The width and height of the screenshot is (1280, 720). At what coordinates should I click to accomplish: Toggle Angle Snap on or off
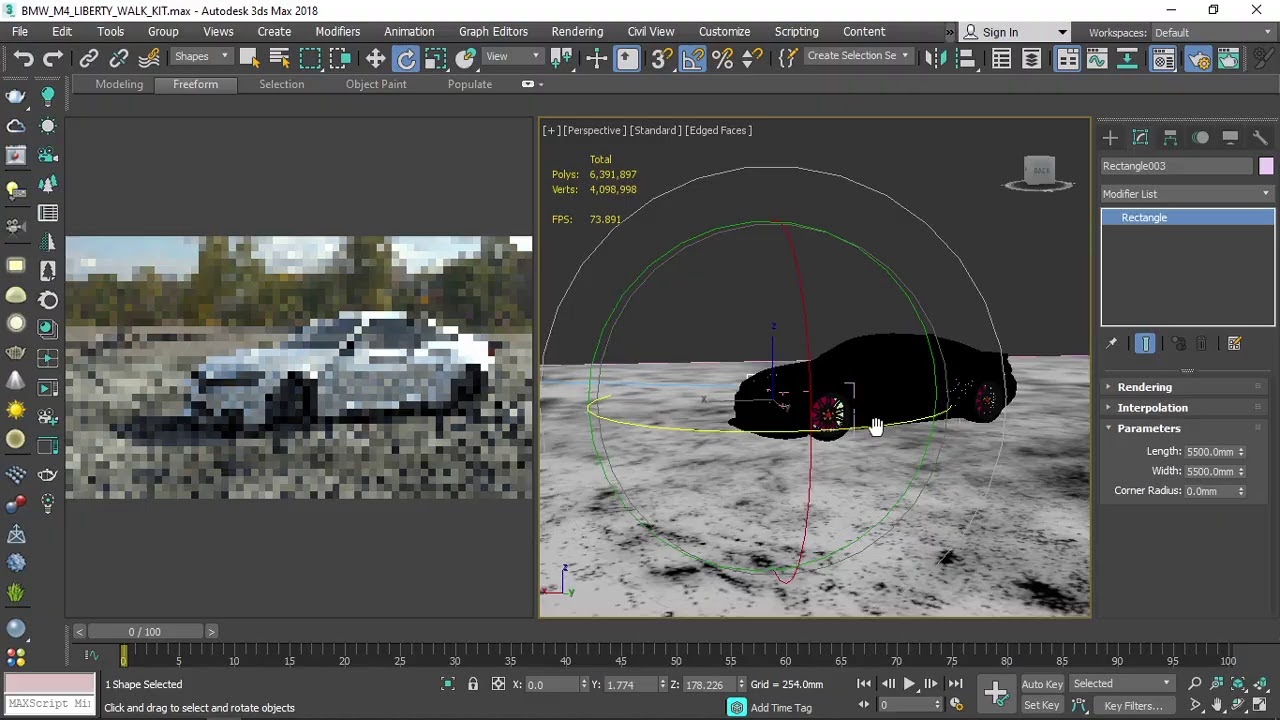click(x=692, y=59)
